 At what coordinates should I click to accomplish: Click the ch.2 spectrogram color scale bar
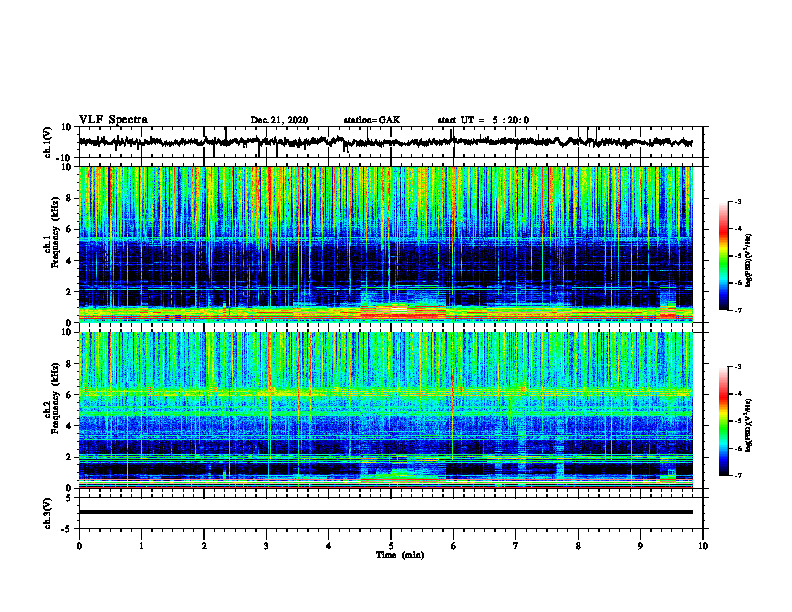pyautogui.click(x=723, y=421)
